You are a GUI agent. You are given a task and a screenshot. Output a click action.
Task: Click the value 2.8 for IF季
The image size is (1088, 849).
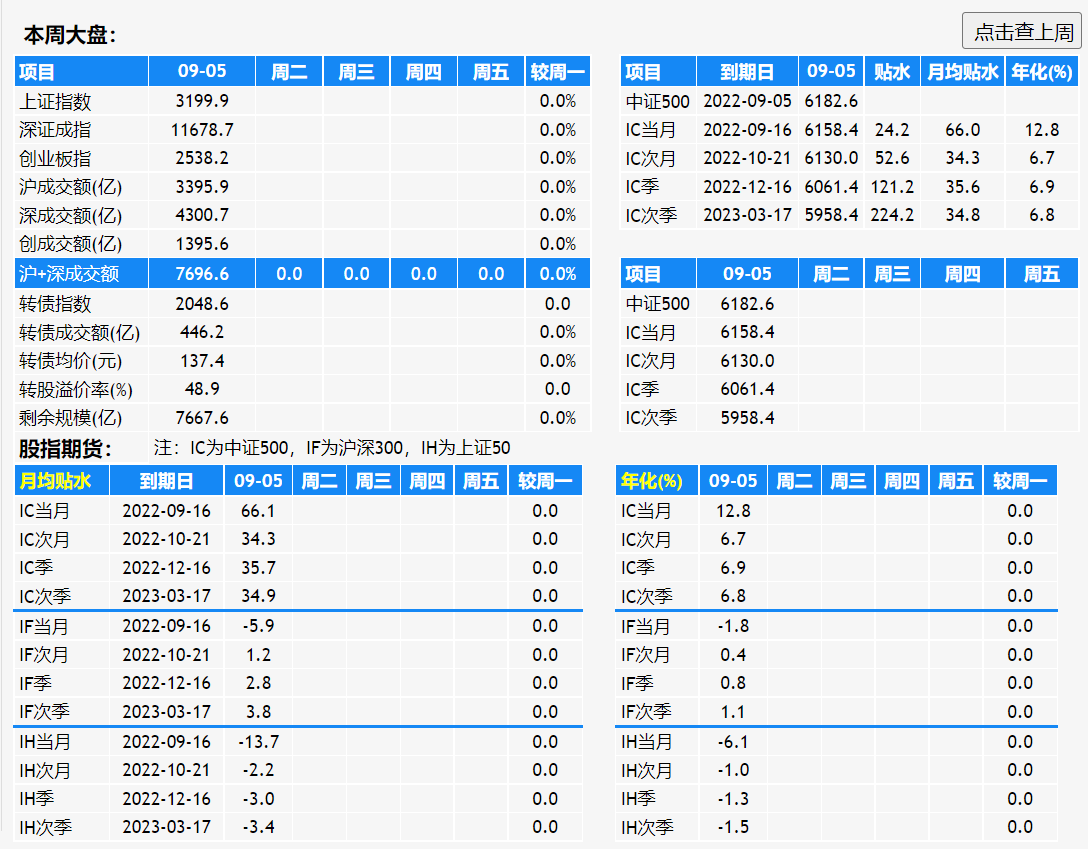(x=258, y=683)
